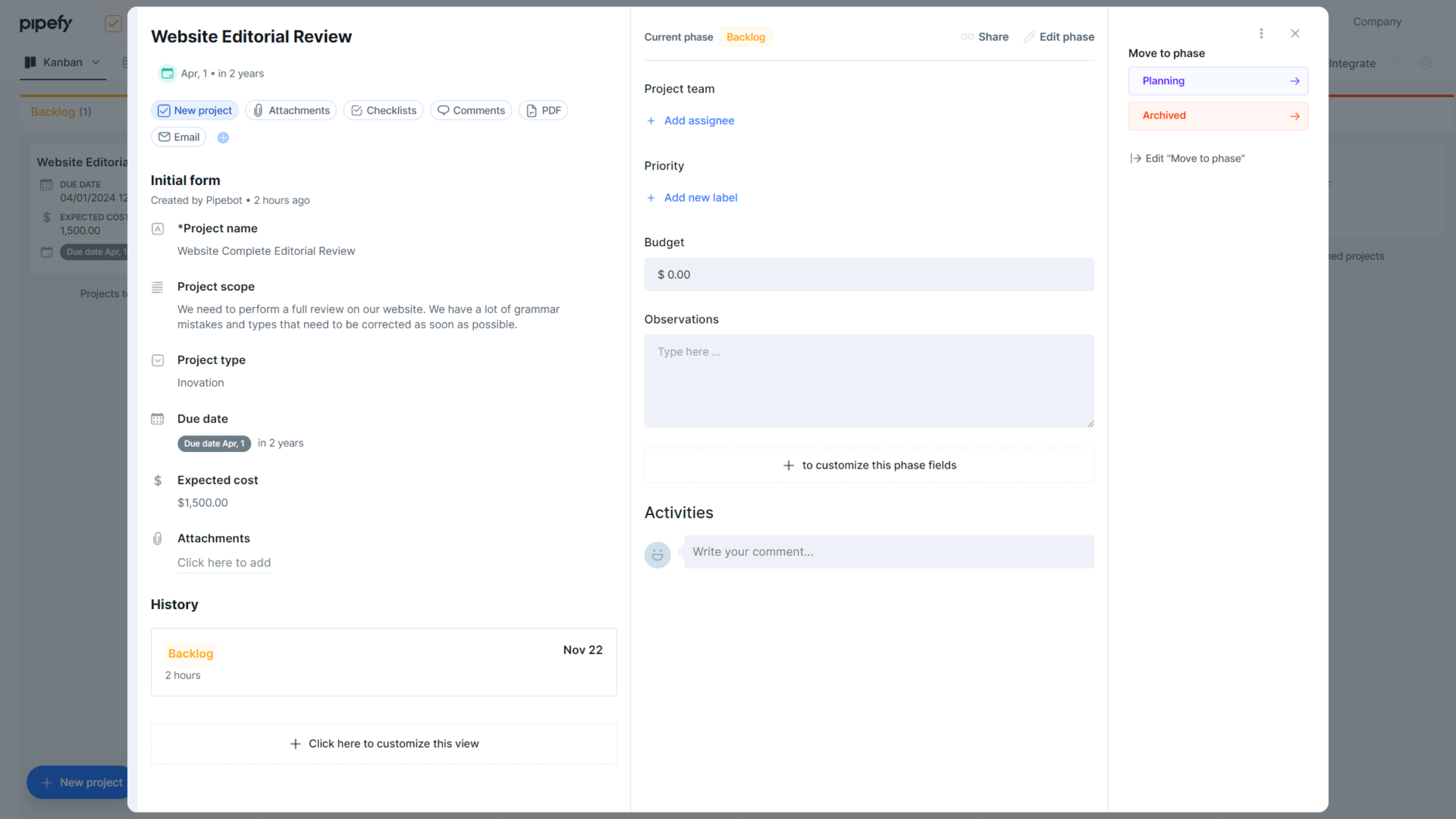The height and width of the screenshot is (819, 1456).
Task: Expand the Kanban view dropdown
Action: pos(96,63)
